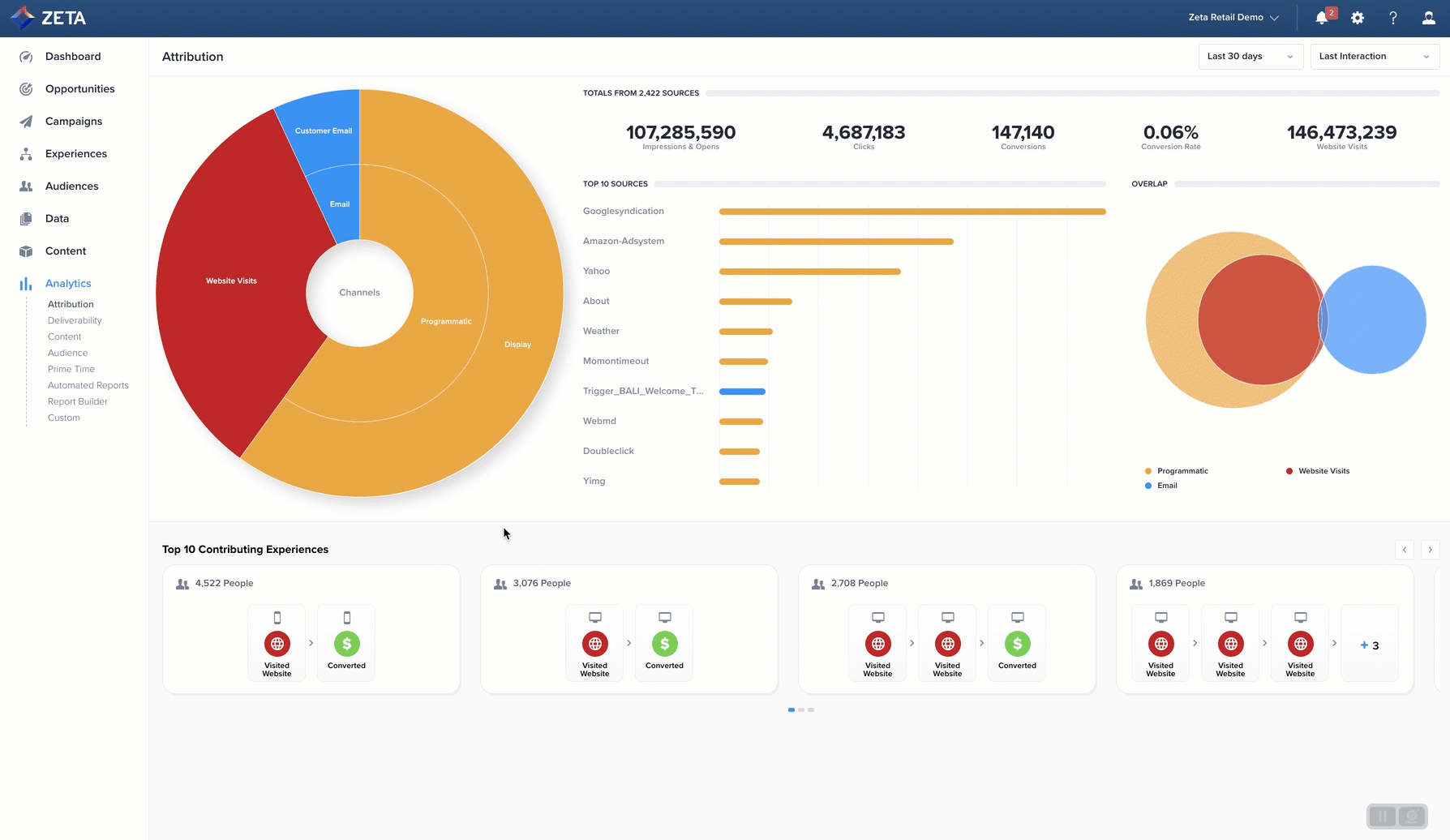Click the help question mark icon
This screenshot has height=840, width=1450.
click(x=1393, y=18)
